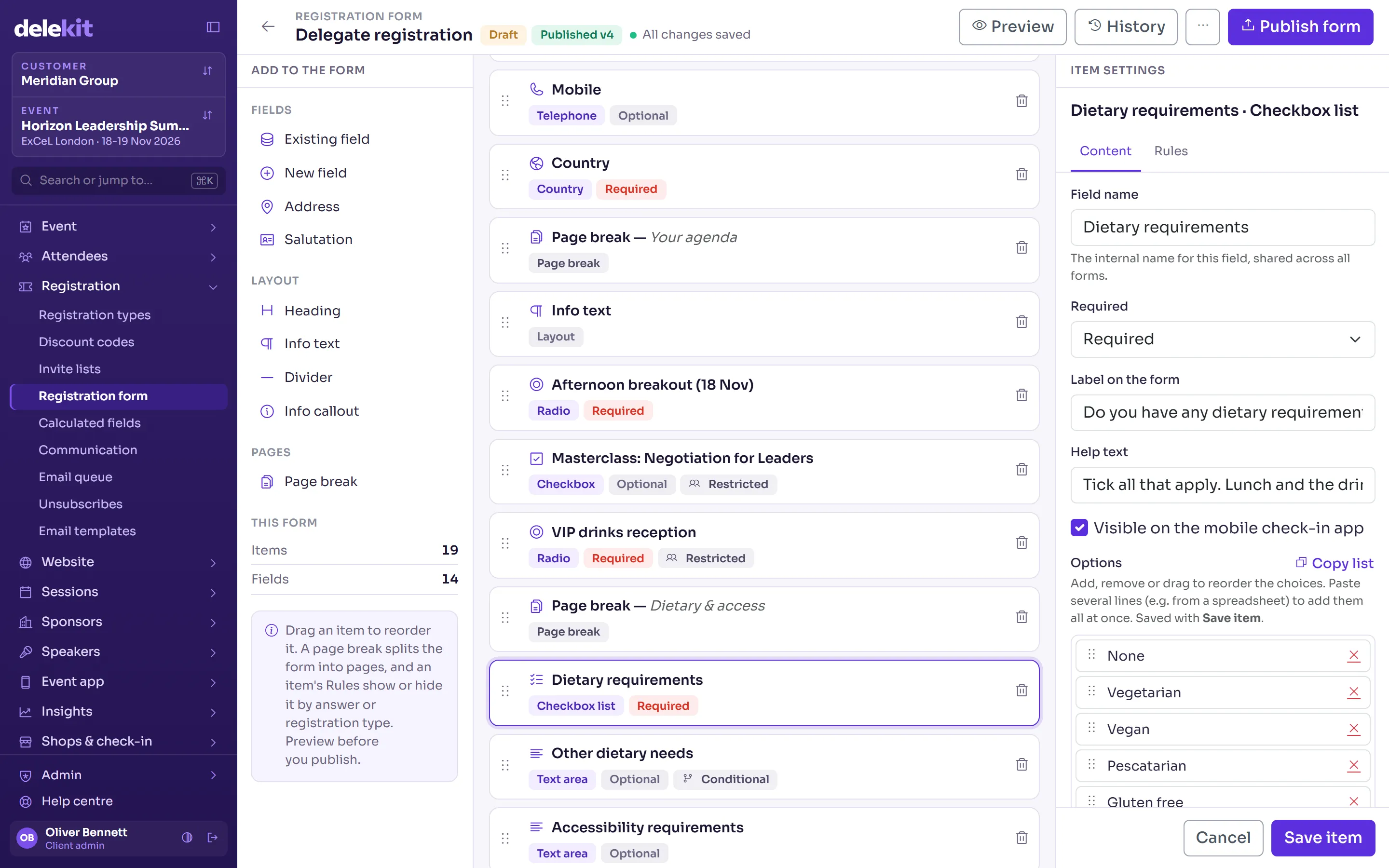Expand the Sessions menu
Viewport: 1389px width, 868px height.
(x=119, y=592)
